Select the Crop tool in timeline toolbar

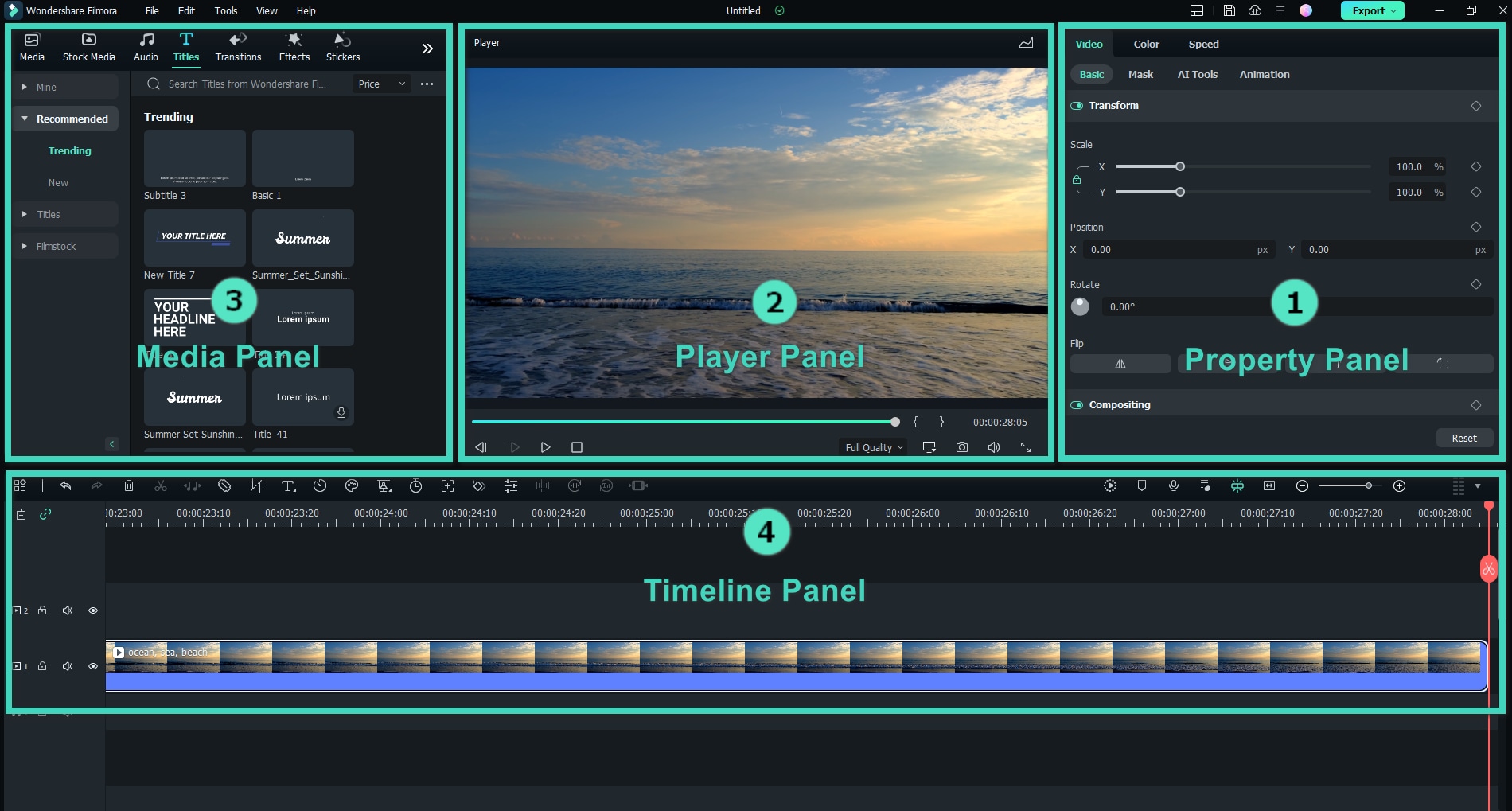pyautogui.click(x=255, y=485)
